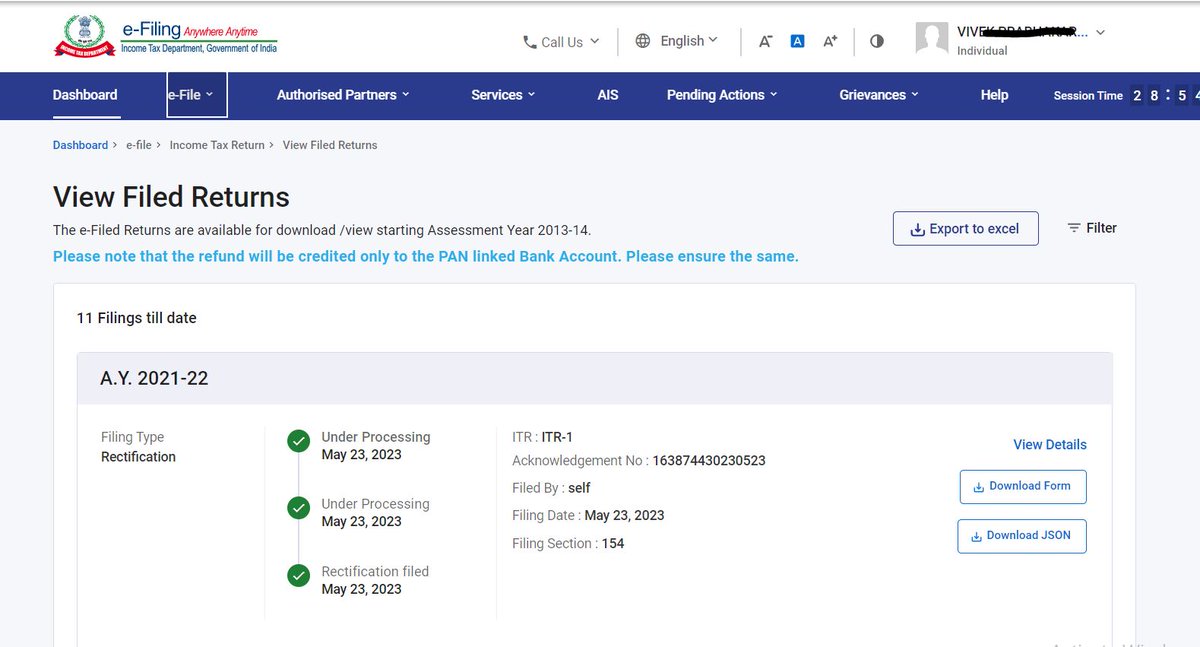The image size is (1200, 647).
Task: Click e-file breadcrumb
Action: [139, 145]
